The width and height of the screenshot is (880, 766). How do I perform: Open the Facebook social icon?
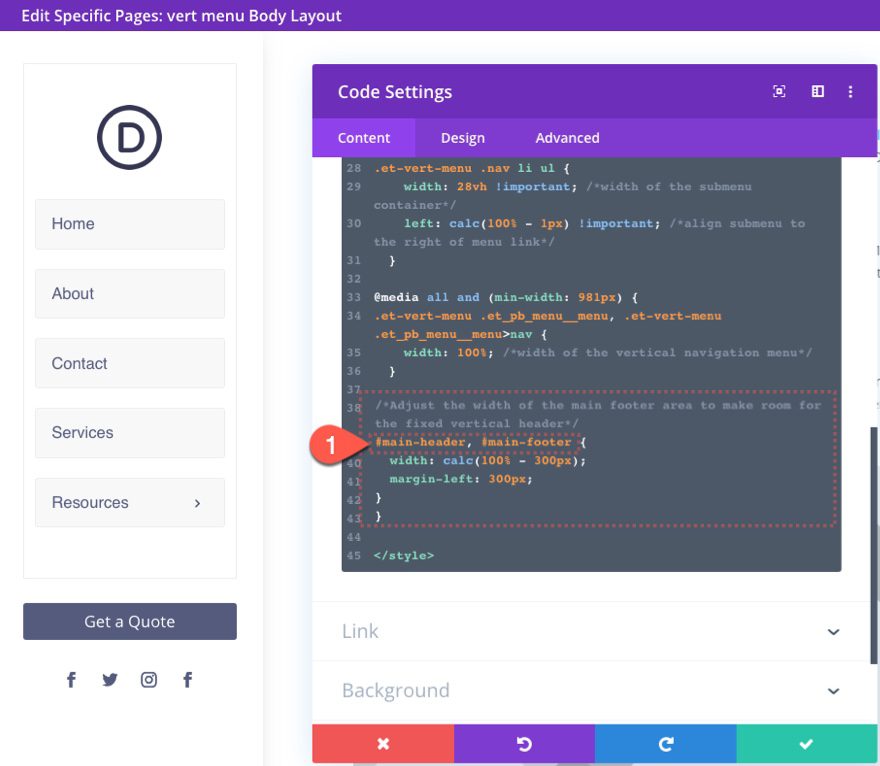(71, 679)
